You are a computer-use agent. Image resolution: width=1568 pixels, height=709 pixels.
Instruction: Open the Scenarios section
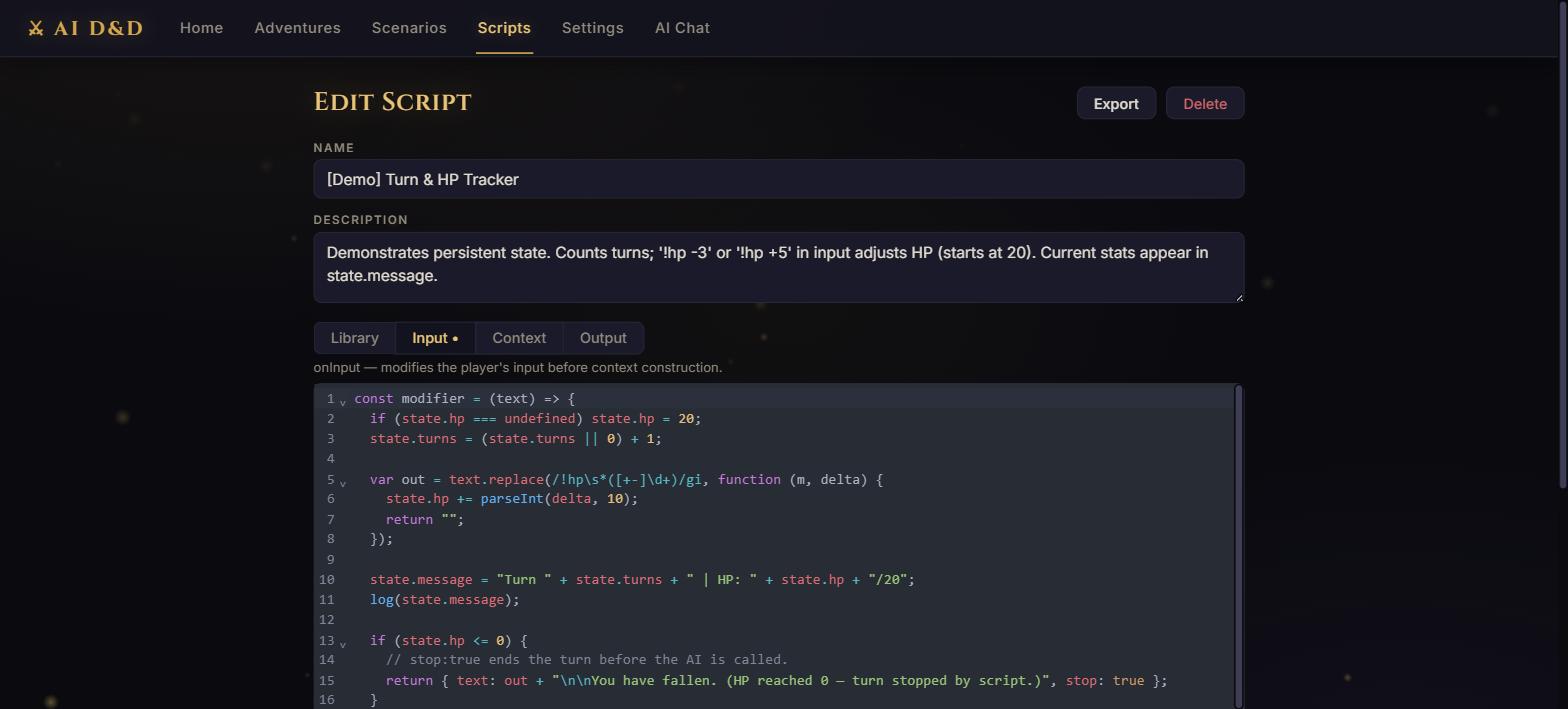[x=409, y=28]
